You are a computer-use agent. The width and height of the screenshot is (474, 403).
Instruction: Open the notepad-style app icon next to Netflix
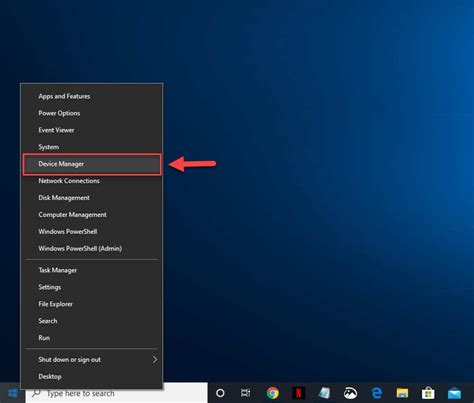coord(324,393)
